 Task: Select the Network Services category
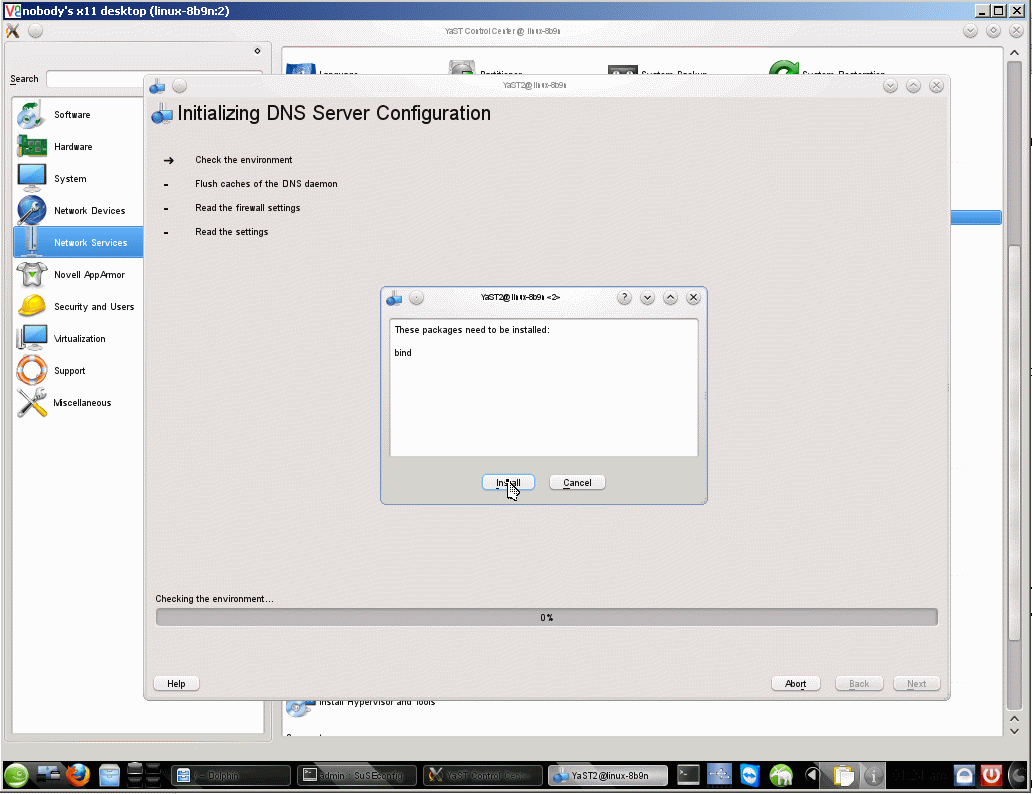coord(78,242)
